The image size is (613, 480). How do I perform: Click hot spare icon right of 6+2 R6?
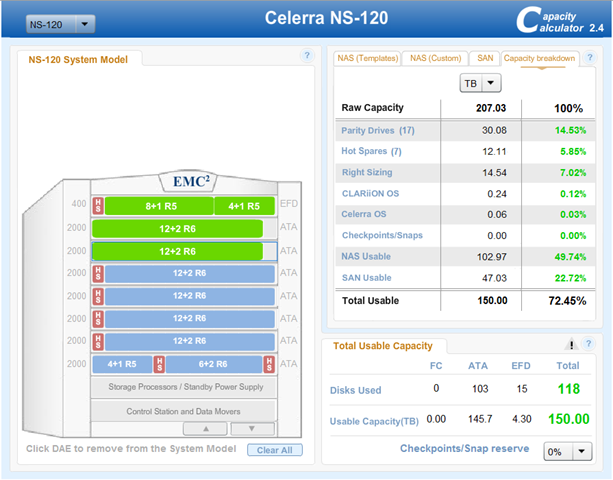268,364
